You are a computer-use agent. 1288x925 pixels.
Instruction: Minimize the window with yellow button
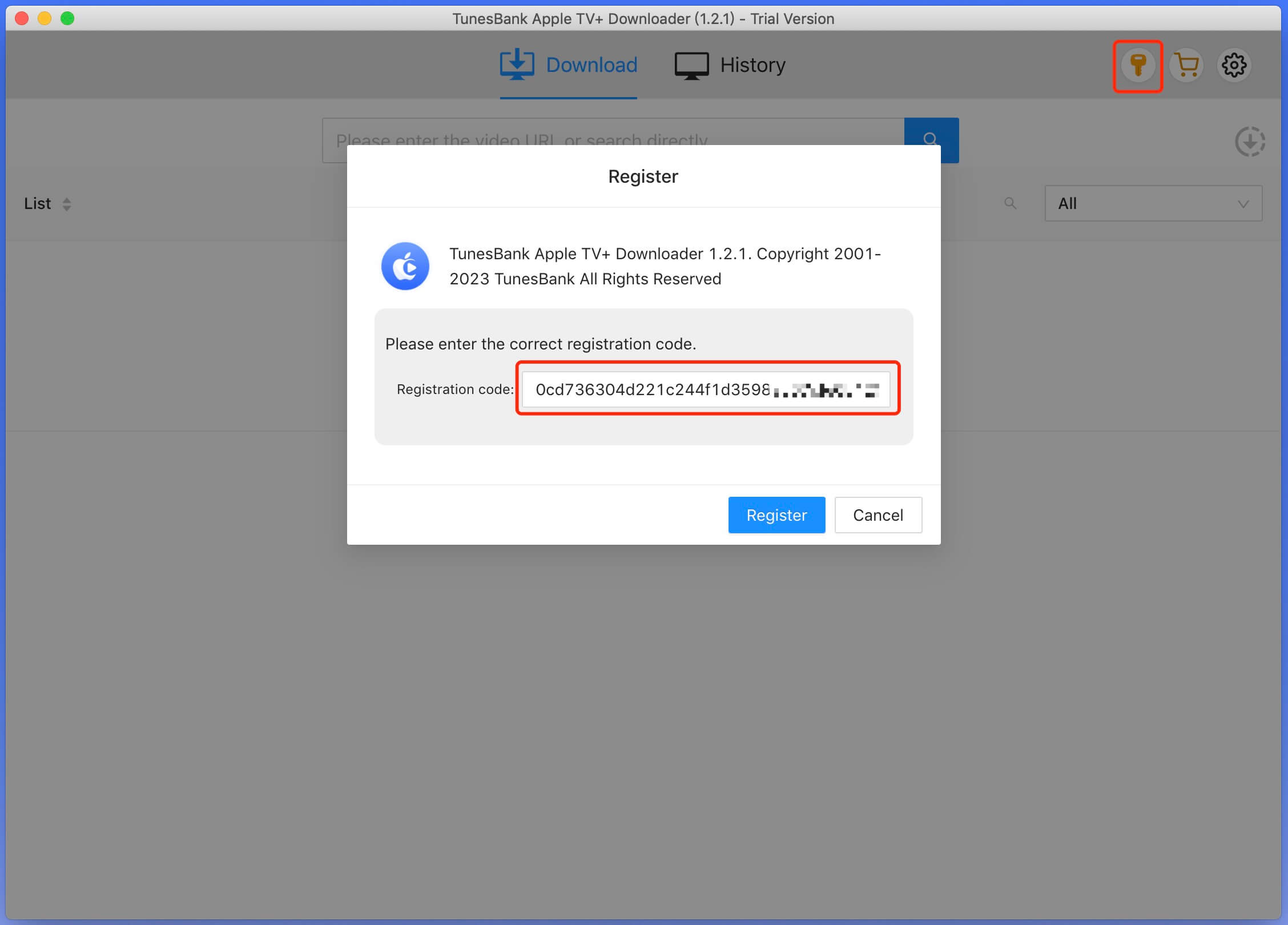click(45, 18)
